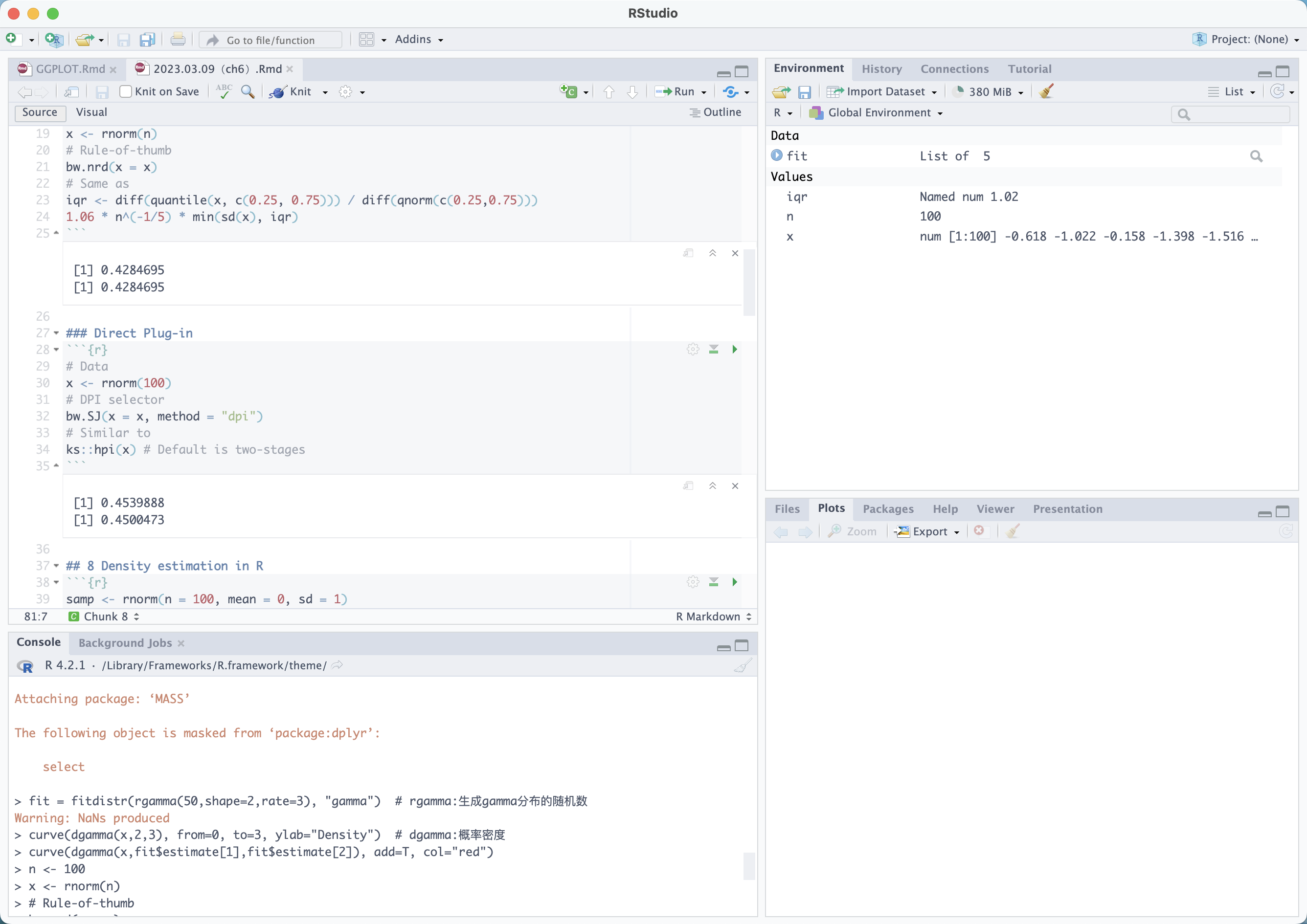The height and width of the screenshot is (924, 1307).
Task: Open the Export dropdown in Plots pane
Action: pos(928,531)
